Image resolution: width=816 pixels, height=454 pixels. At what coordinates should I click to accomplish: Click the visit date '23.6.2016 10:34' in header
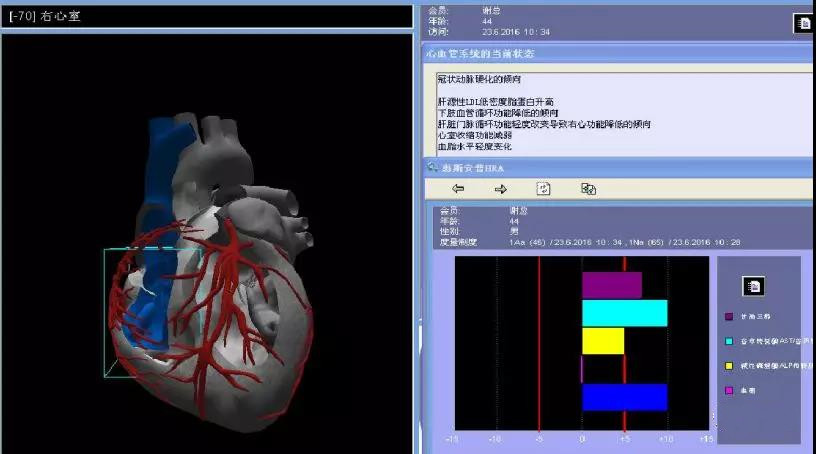pyautogui.click(x=516, y=32)
